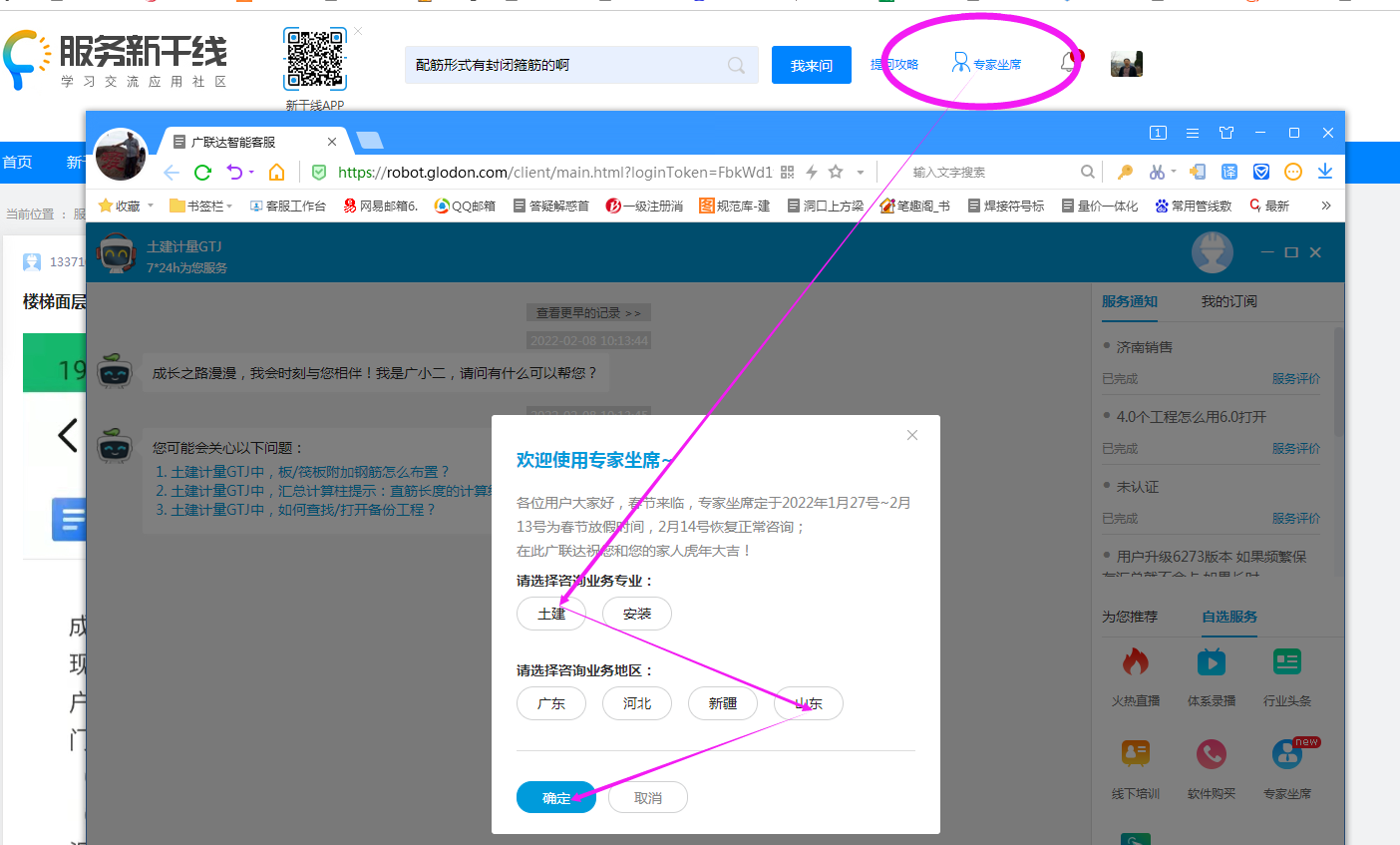1400x845 pixels.
Task: Switch to 自选服务 tab
Action: coord(1229,617)
